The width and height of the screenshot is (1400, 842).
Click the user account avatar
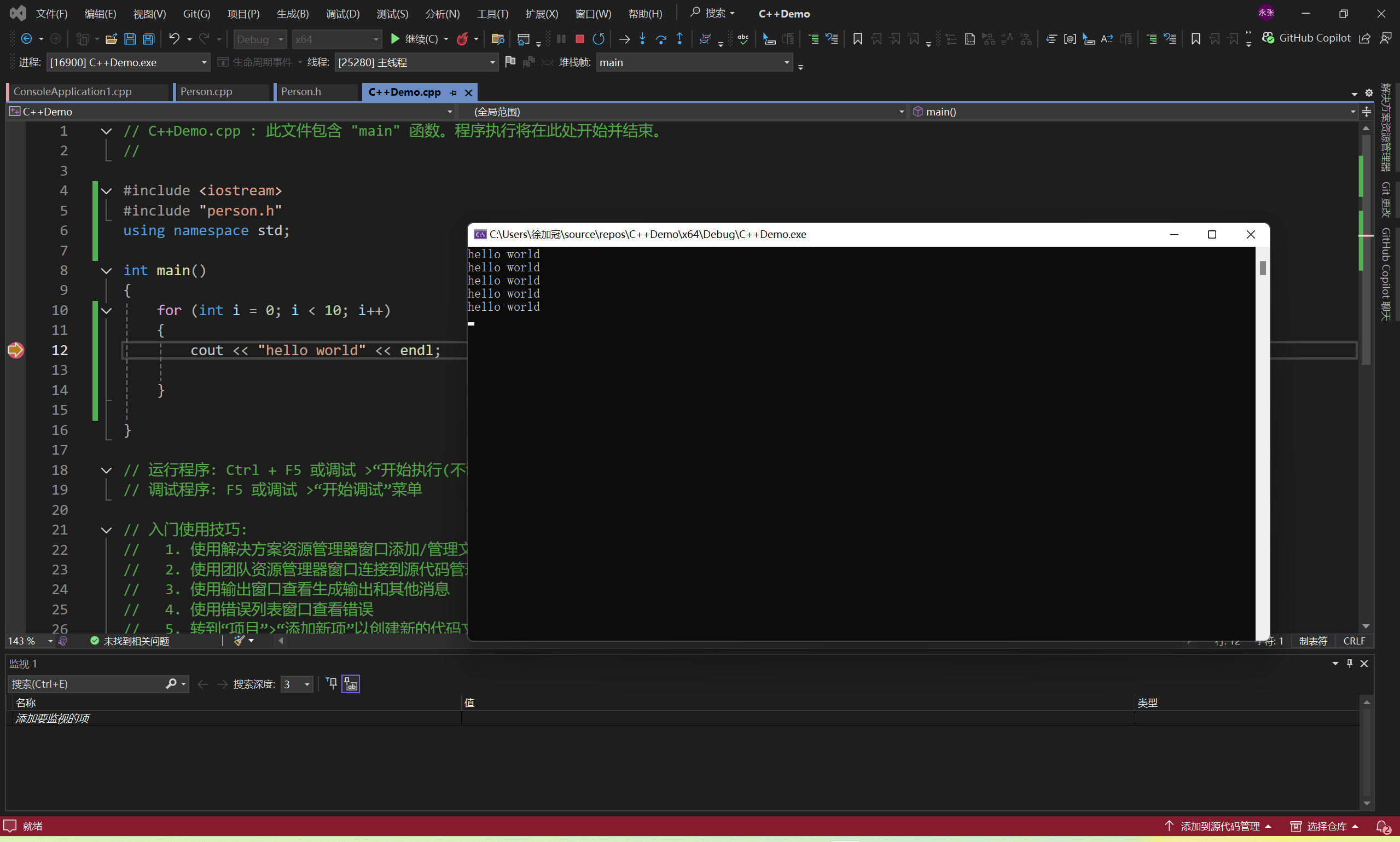click(x=1266, y=13)
